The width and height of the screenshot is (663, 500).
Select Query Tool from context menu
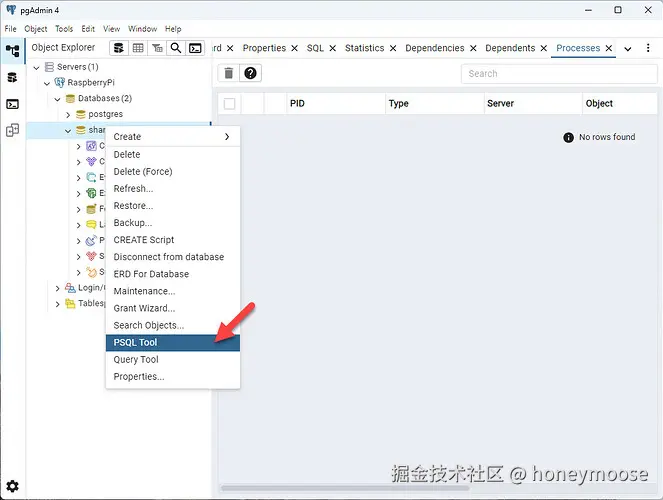173,360
